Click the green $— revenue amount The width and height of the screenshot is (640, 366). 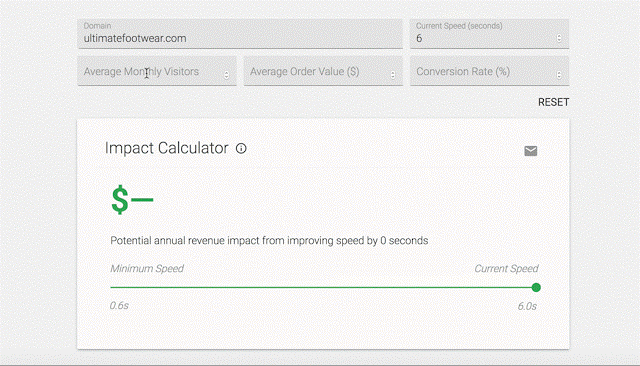[x=132, y=200]
